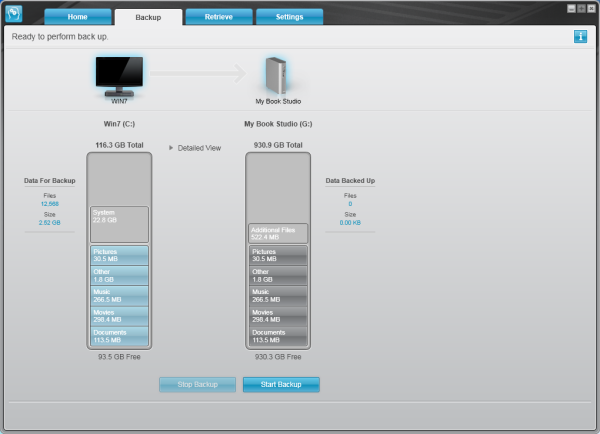Click the My Book Studio (G:) heading
The image size is (600, 434).
pyautogui.click(x=278, y=124)
